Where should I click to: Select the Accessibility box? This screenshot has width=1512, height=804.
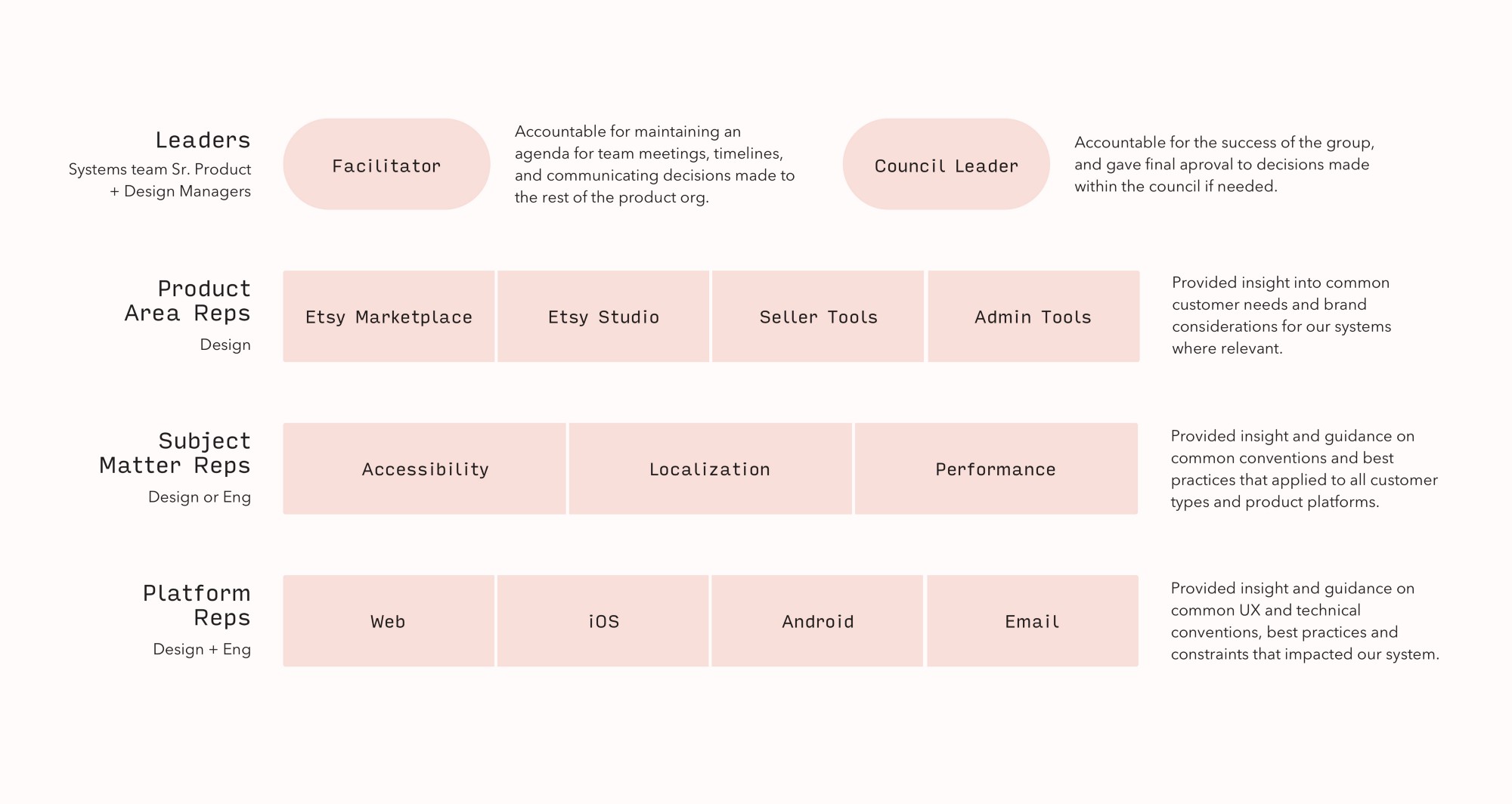coord(425,469)
